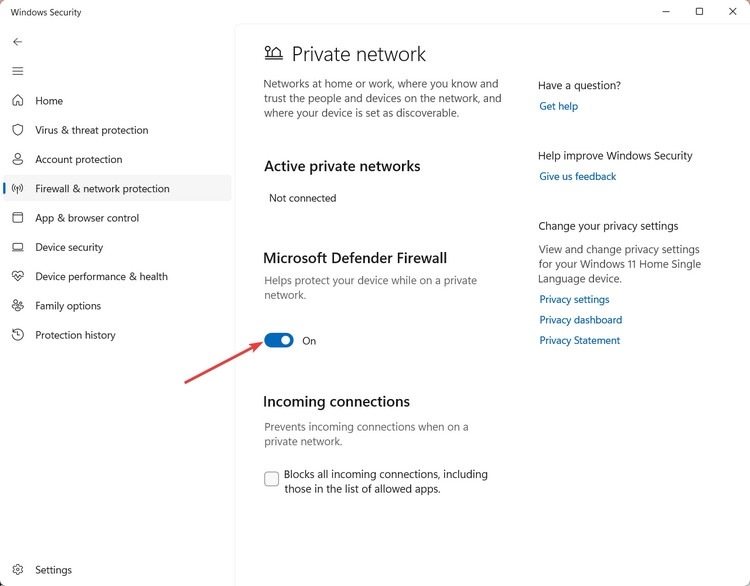Click the Device performance & health heart icon
Screen dimensions: 750x586
coord(18,276)
